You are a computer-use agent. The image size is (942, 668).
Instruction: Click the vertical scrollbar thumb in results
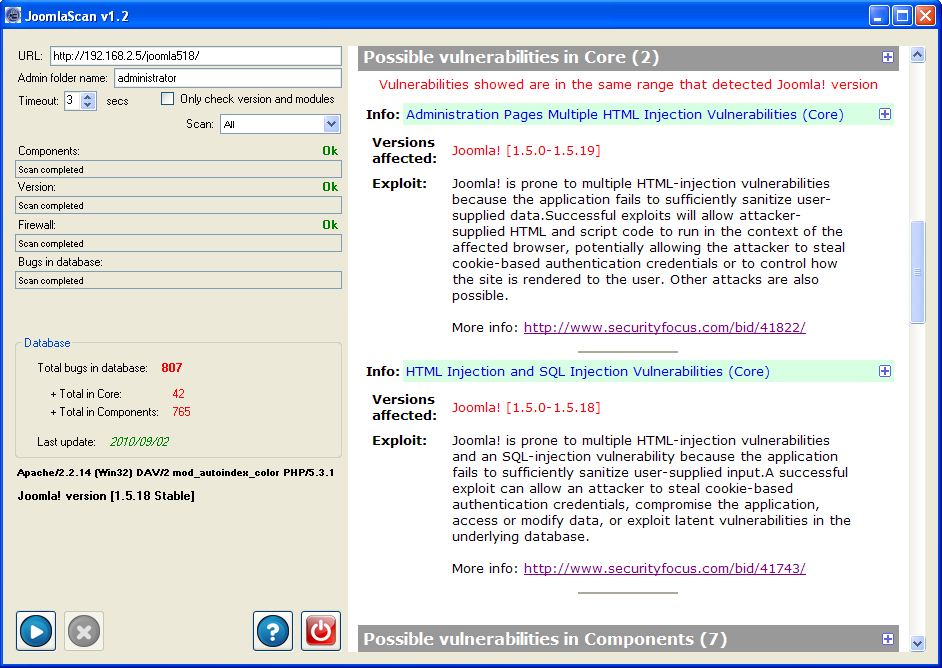click(917, 272)
